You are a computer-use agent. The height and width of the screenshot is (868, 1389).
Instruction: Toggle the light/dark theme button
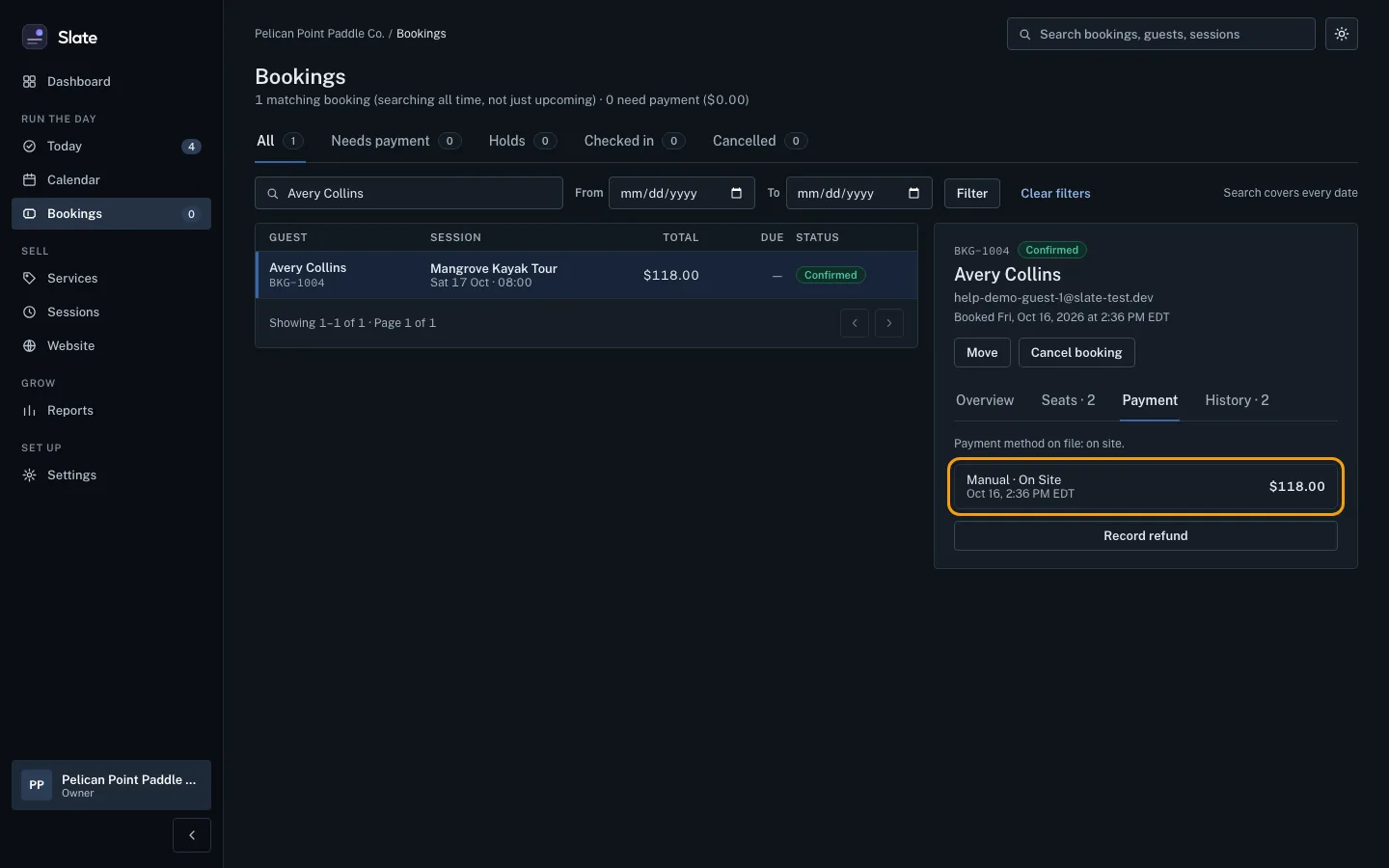pos(1342,34)
